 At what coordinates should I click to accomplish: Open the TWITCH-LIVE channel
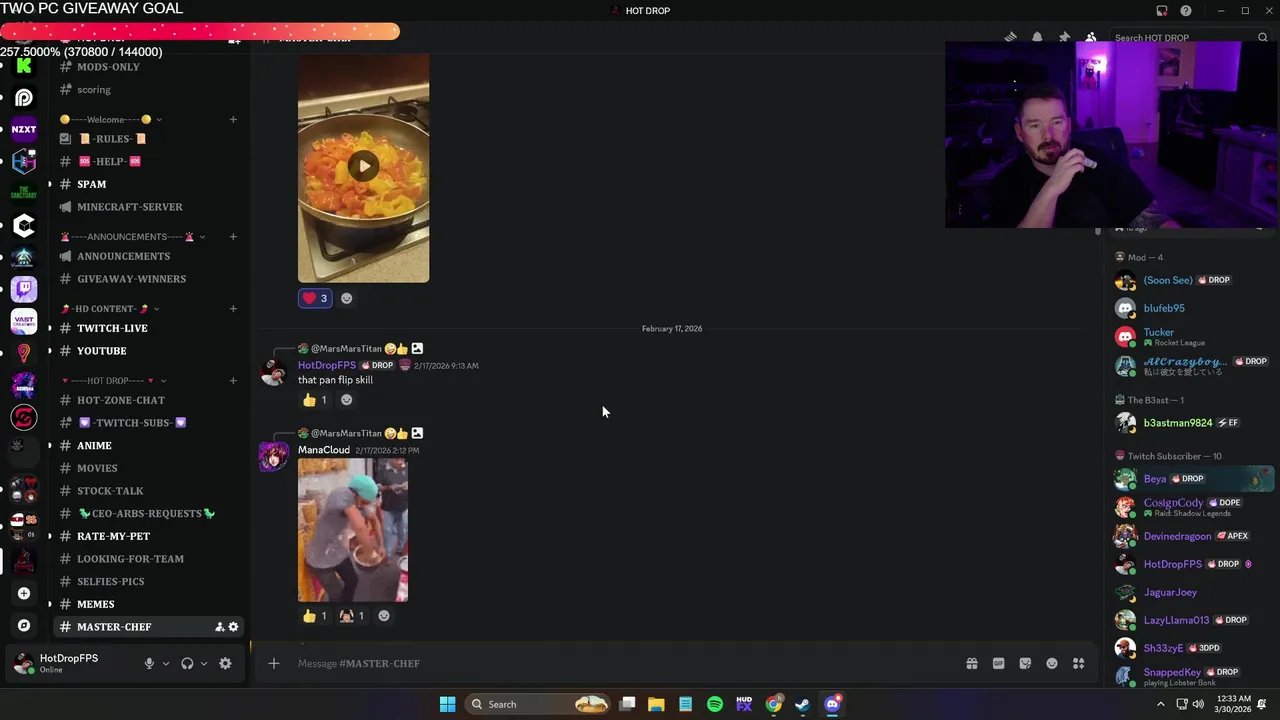pos(148,328)
